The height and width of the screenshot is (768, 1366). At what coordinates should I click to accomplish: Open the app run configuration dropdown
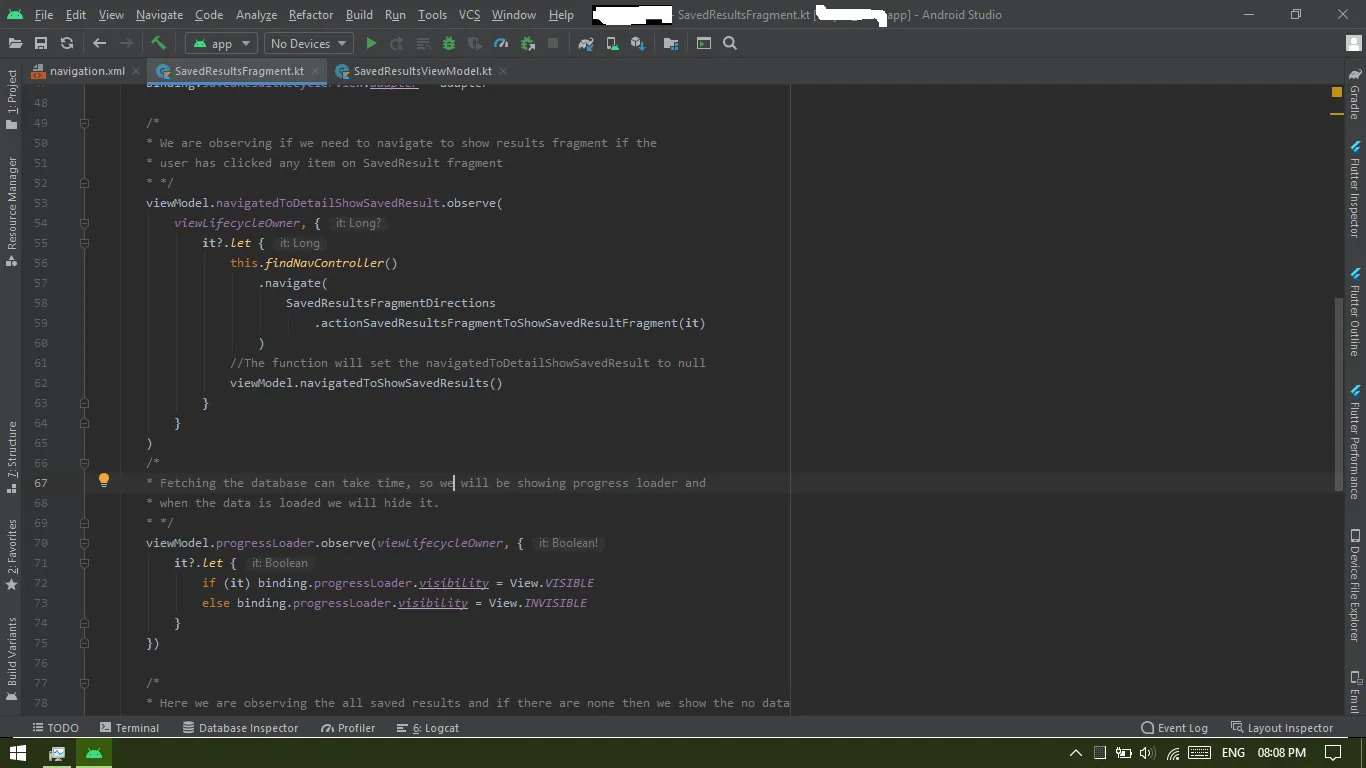click(x=221, y=43)
